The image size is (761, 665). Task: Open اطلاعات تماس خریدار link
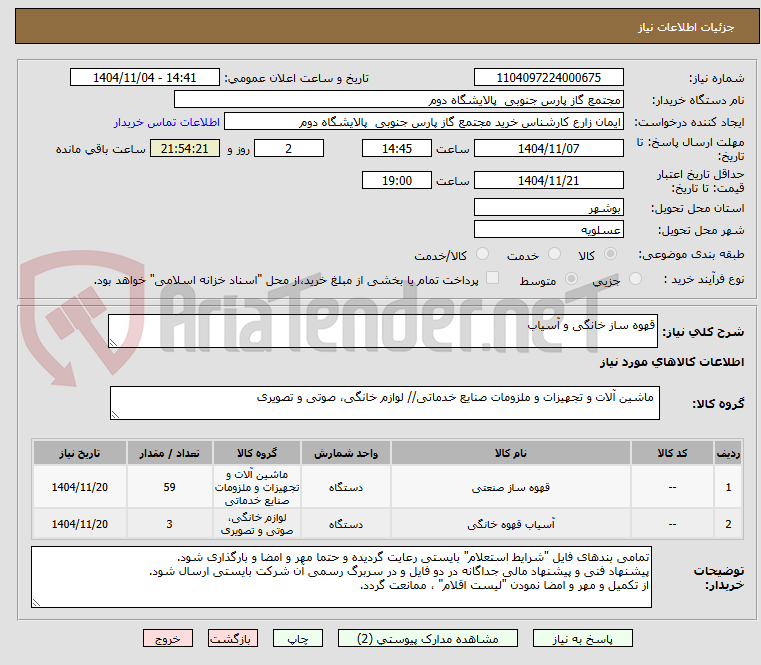(167, 122)
